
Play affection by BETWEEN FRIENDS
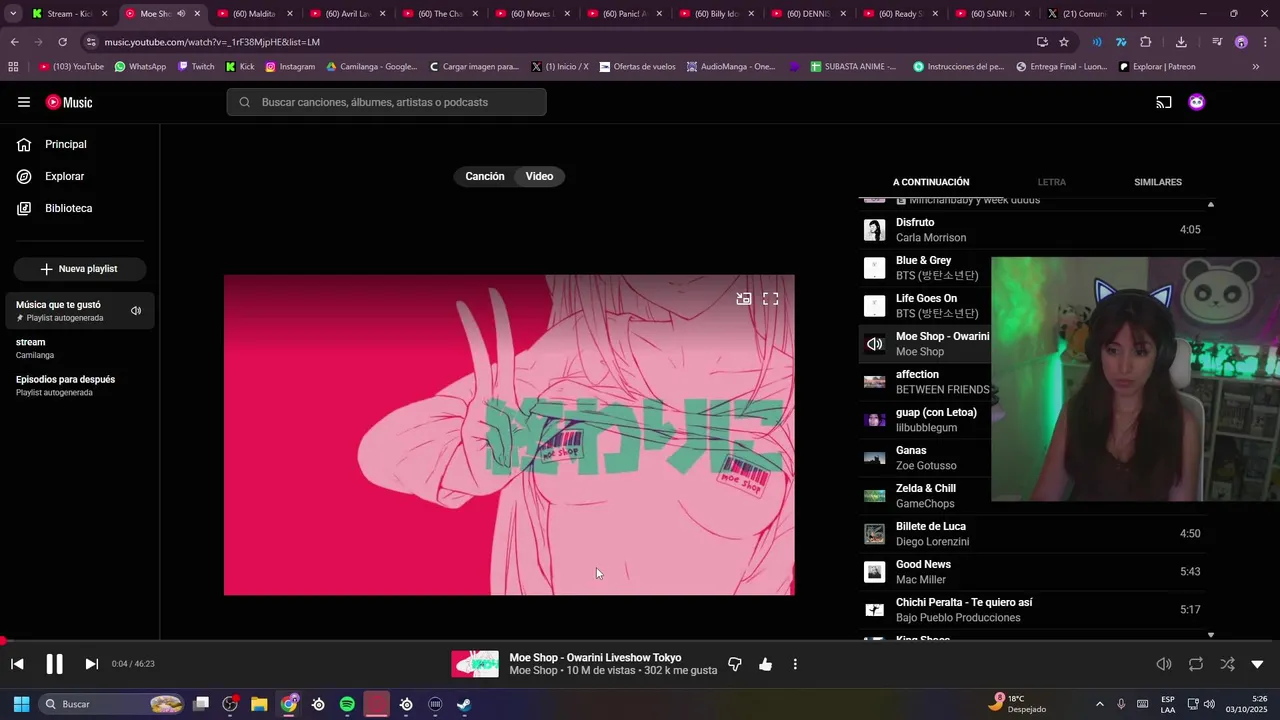925,382
